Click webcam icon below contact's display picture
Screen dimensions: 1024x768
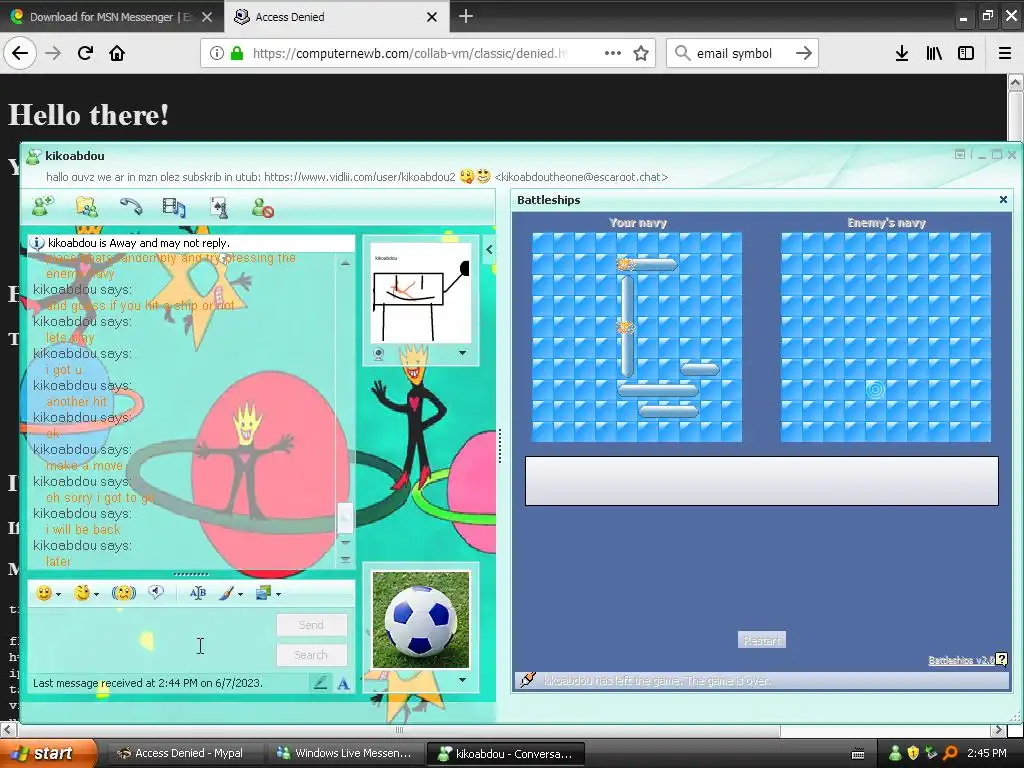point(378,354)
